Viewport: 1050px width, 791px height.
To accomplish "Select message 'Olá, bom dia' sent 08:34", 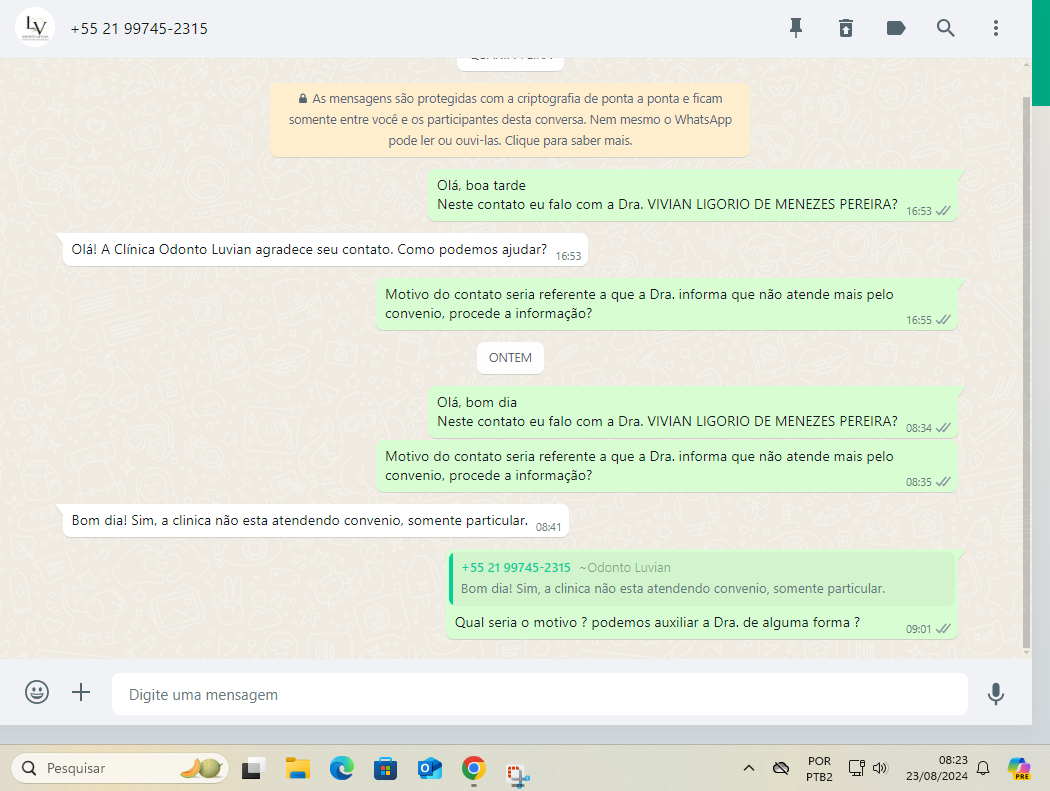I will coord(693,412).
